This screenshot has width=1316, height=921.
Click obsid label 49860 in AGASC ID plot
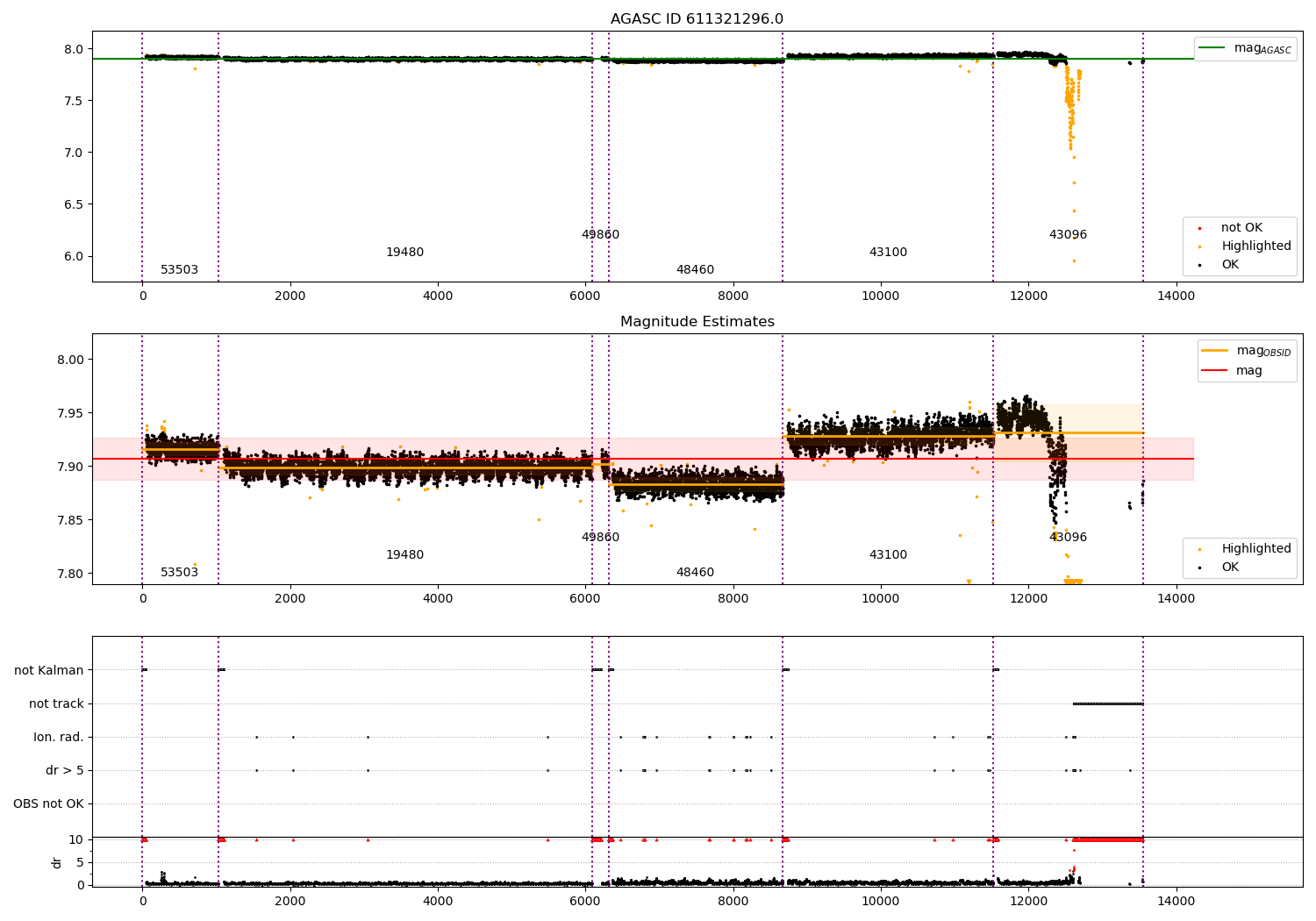click(600, 234)
